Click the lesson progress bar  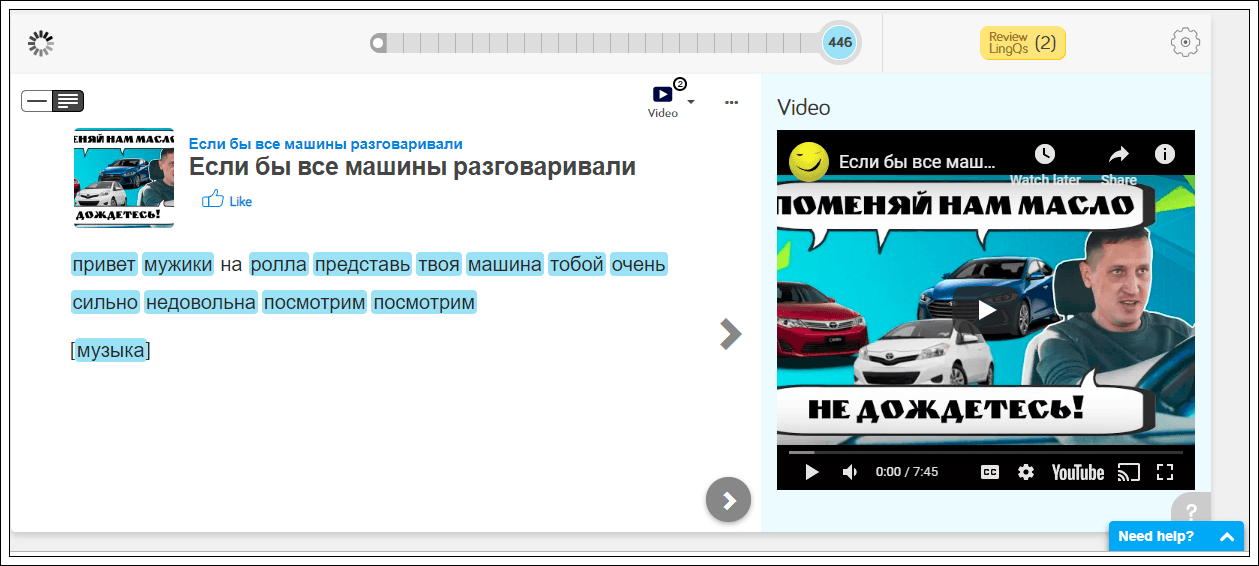coord(600,43)
